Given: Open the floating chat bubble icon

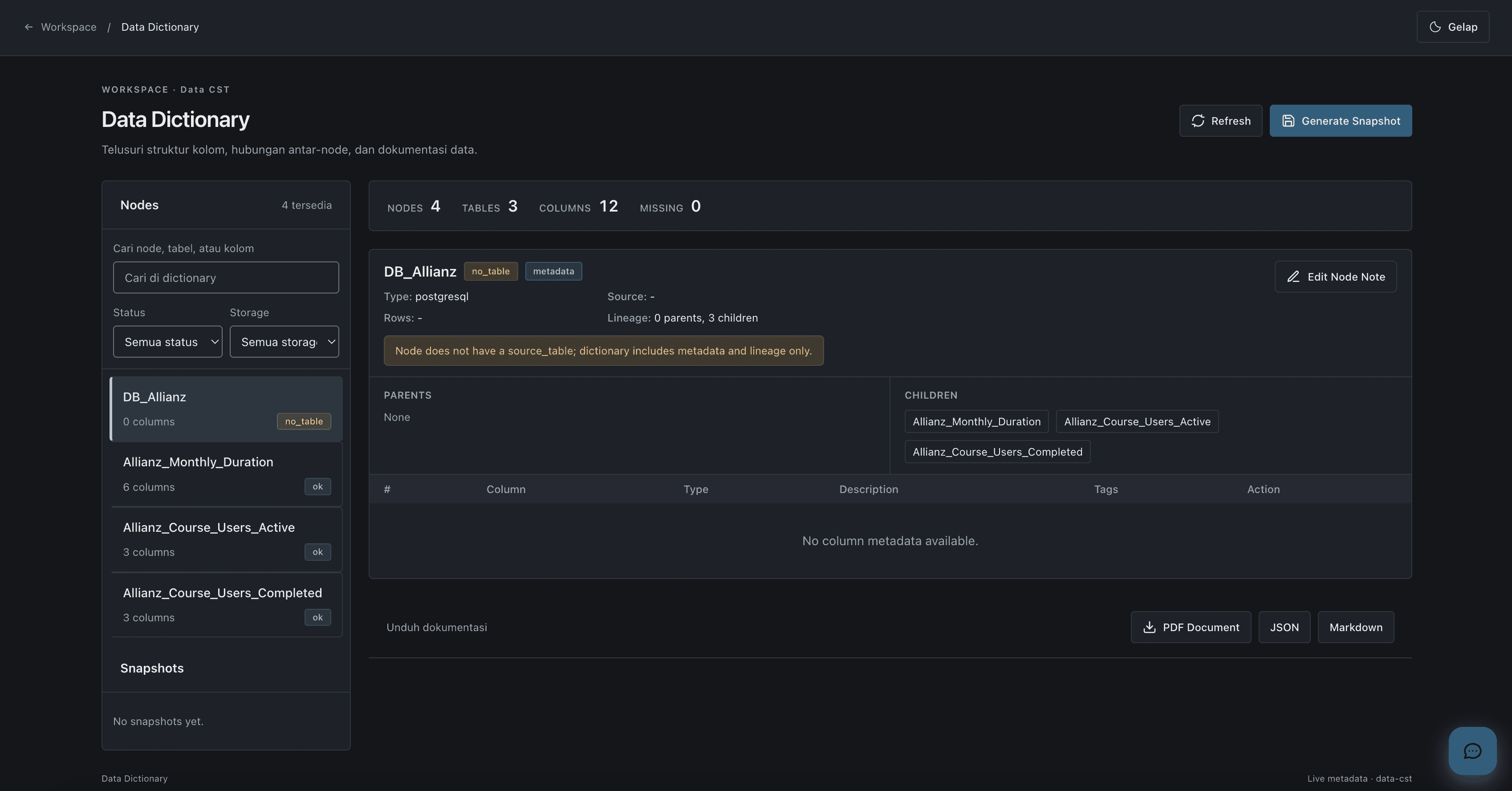Looking at the screenshot, I should coord(1472,750).
